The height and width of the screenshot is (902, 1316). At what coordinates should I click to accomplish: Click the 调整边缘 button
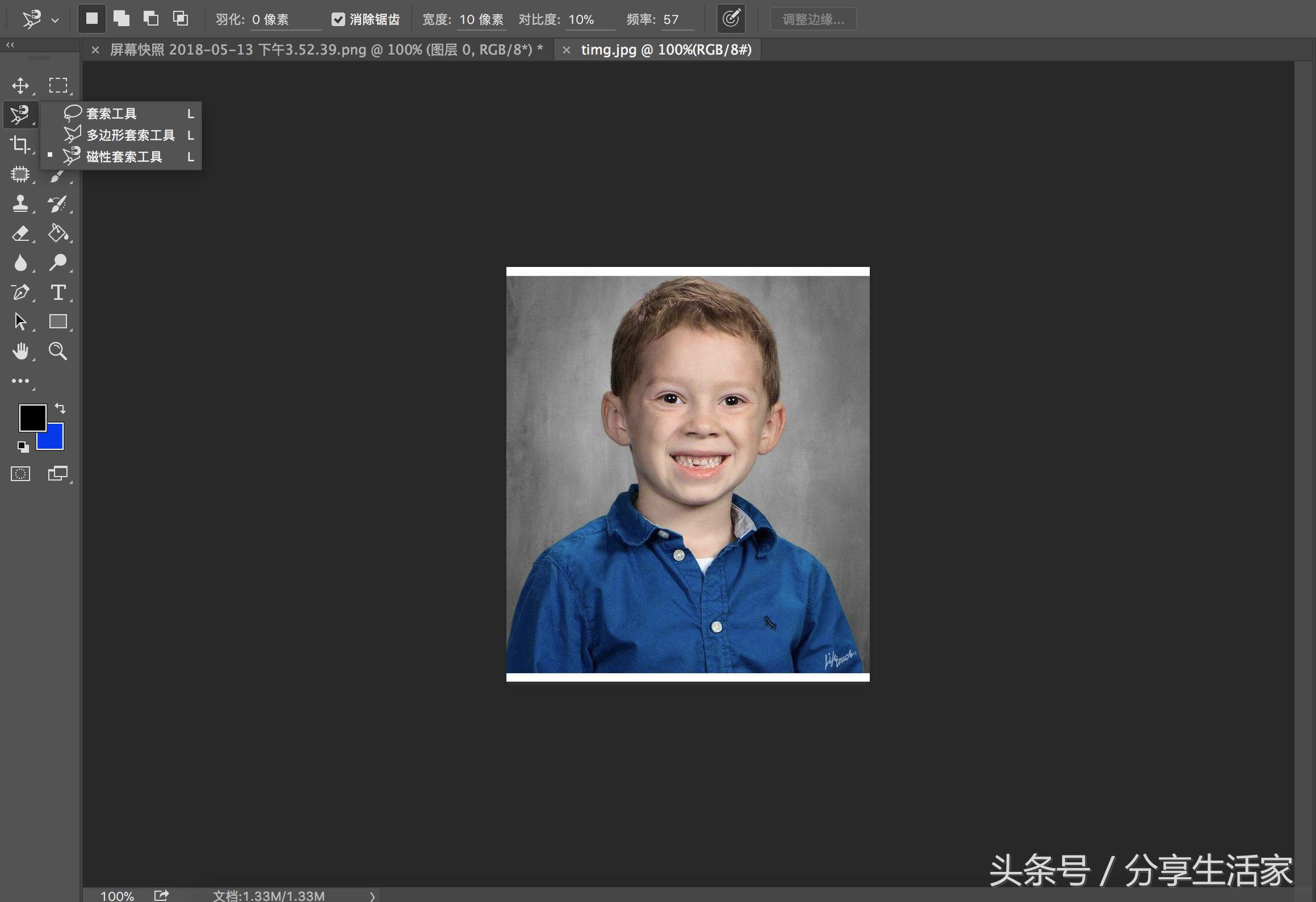click(813, 19)
